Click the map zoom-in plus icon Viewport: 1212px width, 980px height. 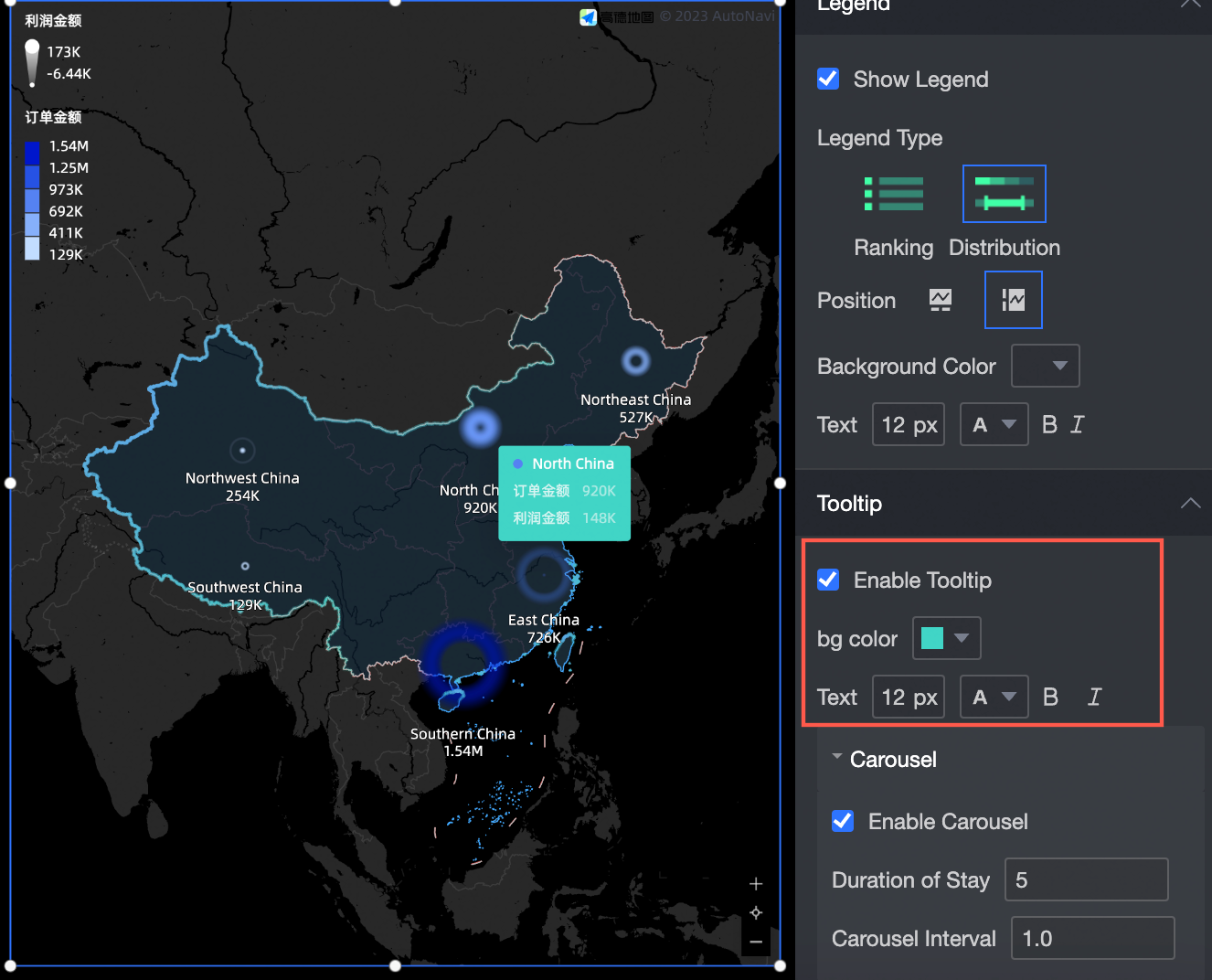point(756,883)
